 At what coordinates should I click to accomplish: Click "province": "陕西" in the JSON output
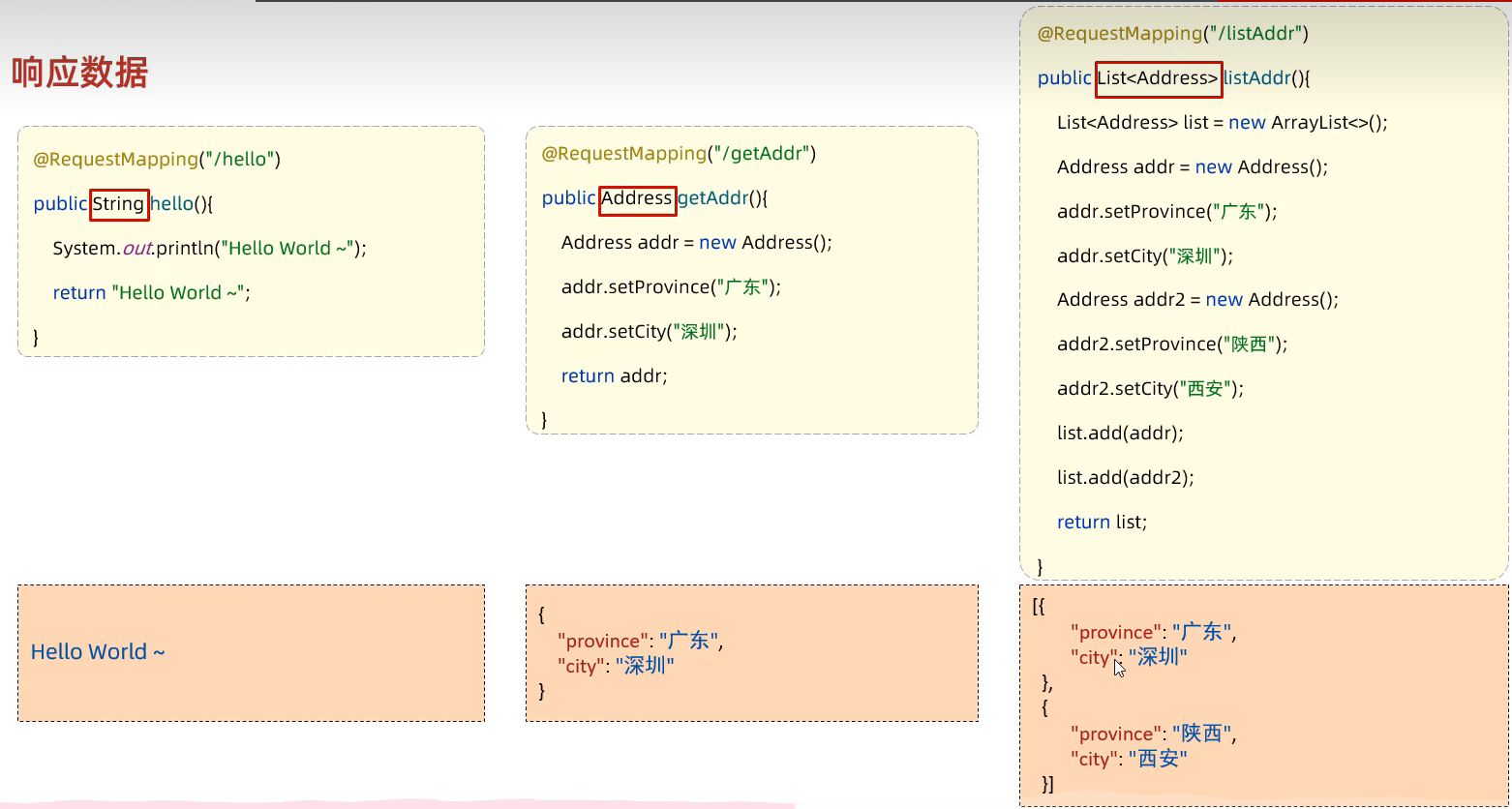(x=1153, y=734)
